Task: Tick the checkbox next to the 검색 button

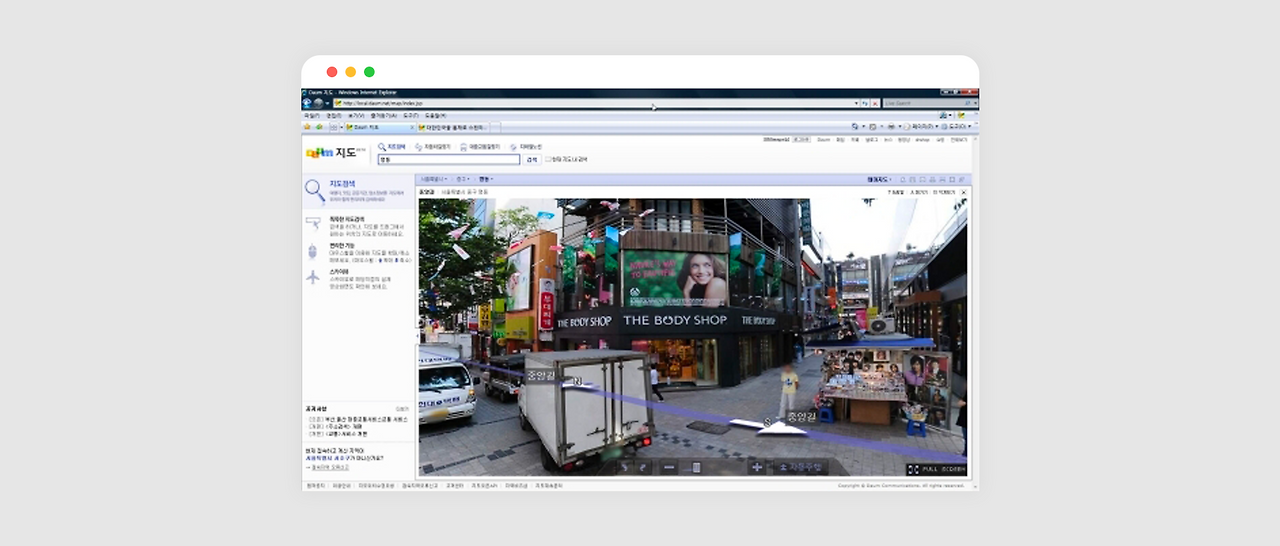Action: (x=547, y=159)
